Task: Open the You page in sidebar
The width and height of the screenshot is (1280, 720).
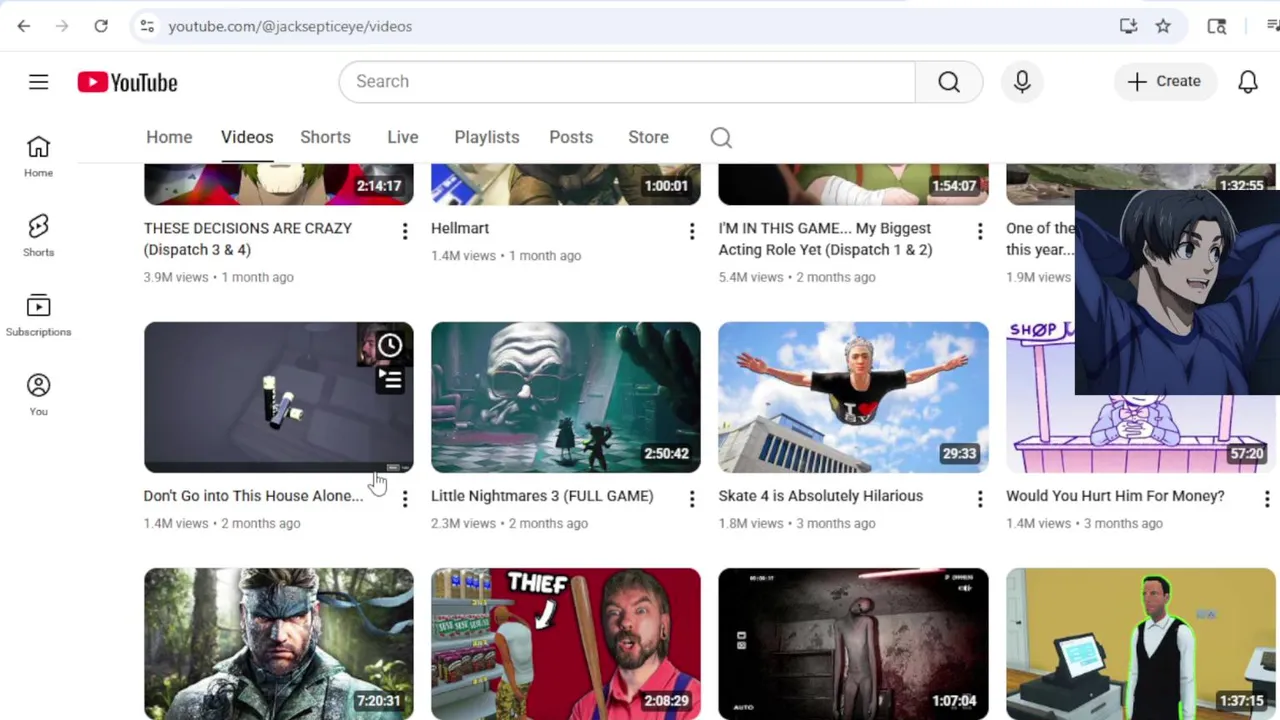Action: [x=38, y=395]
